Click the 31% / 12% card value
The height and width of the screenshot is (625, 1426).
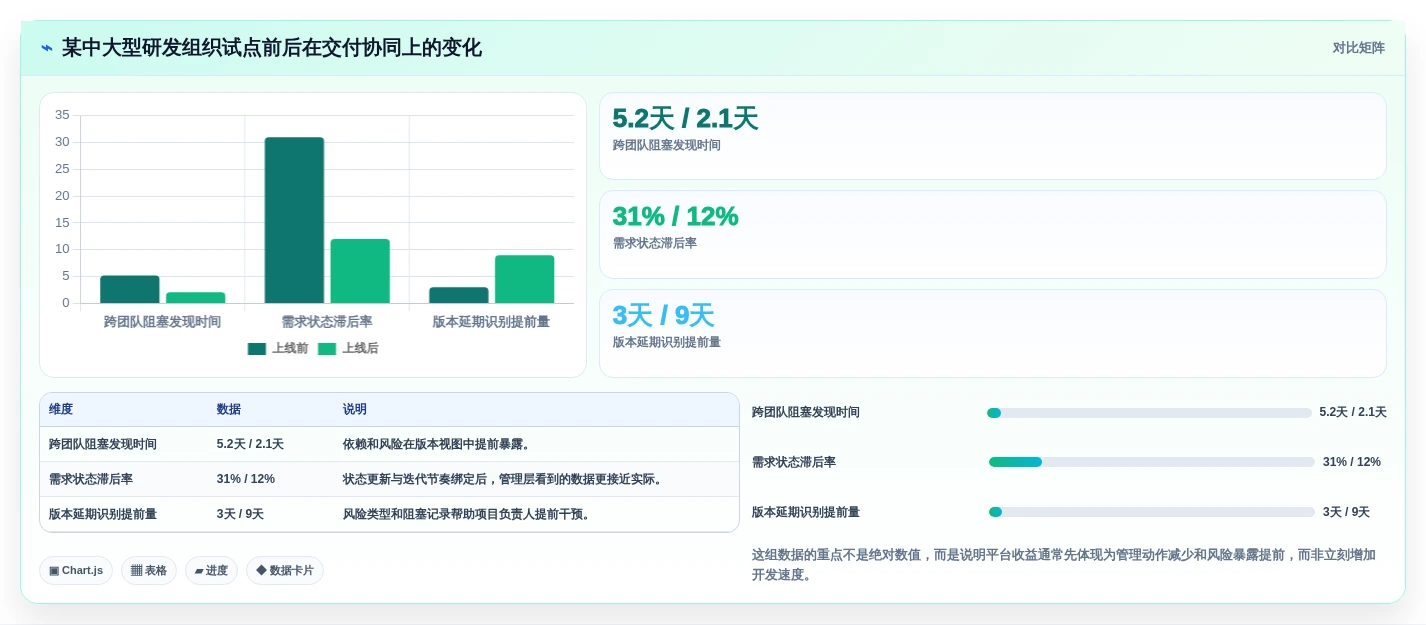pyautogui.click(x=675, y=216)
